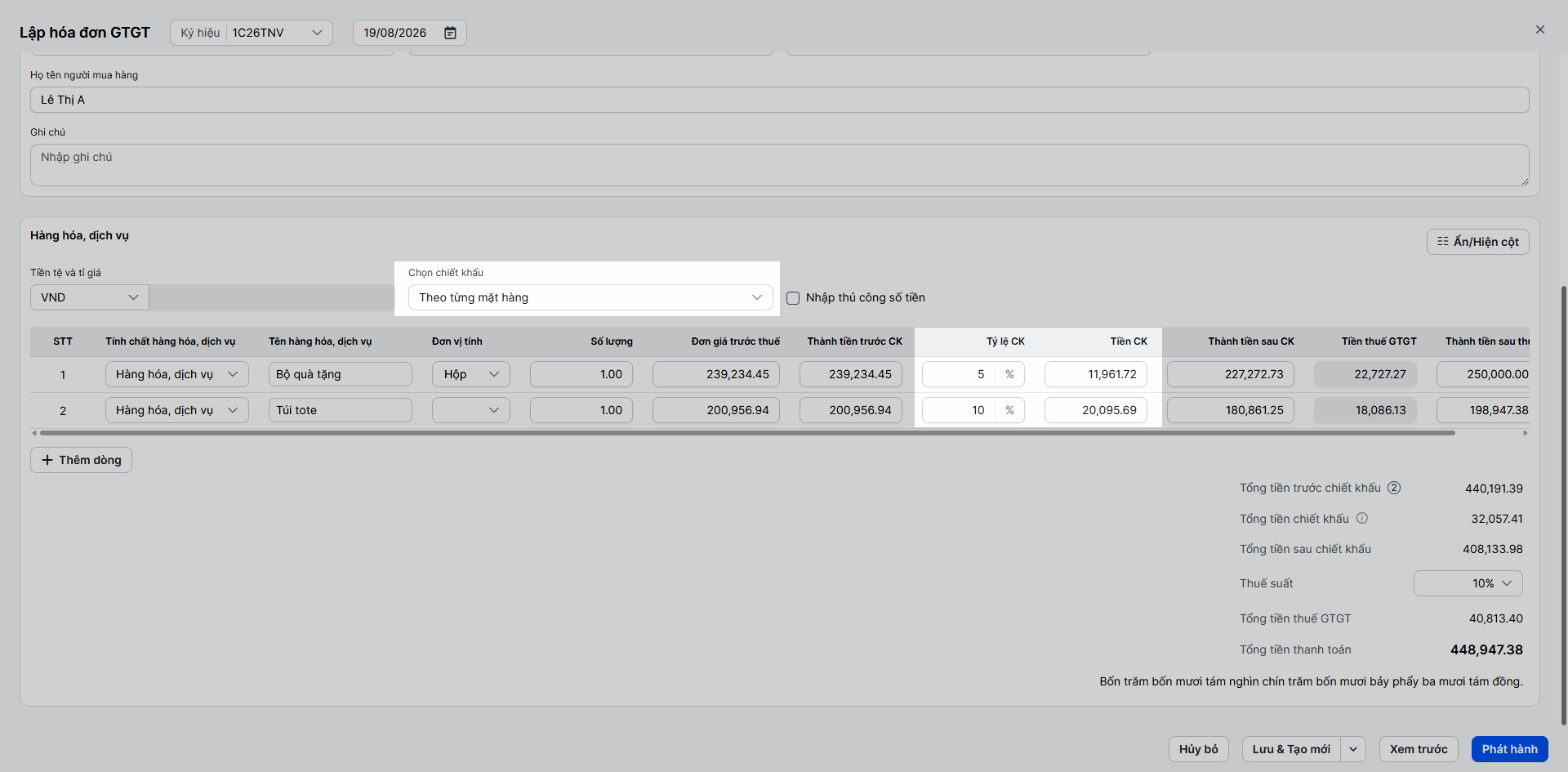
Task: Click the Túi tote item name field
Action: [341, 410]
